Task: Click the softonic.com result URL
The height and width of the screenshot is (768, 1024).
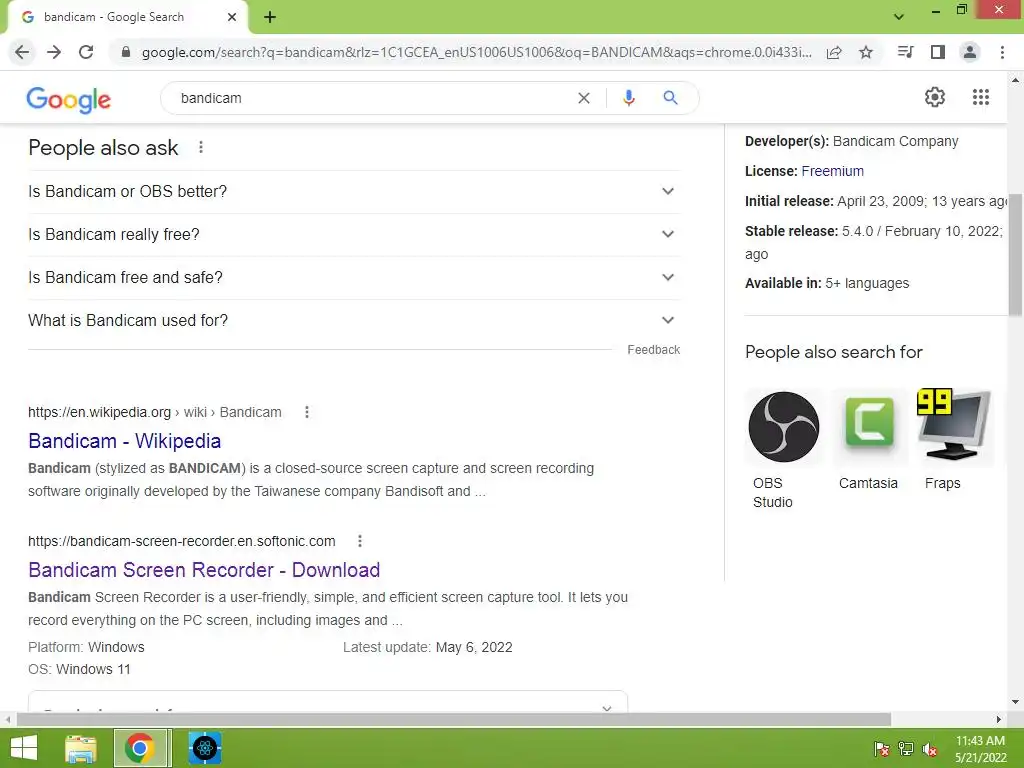Action: [x=182, y=541]
